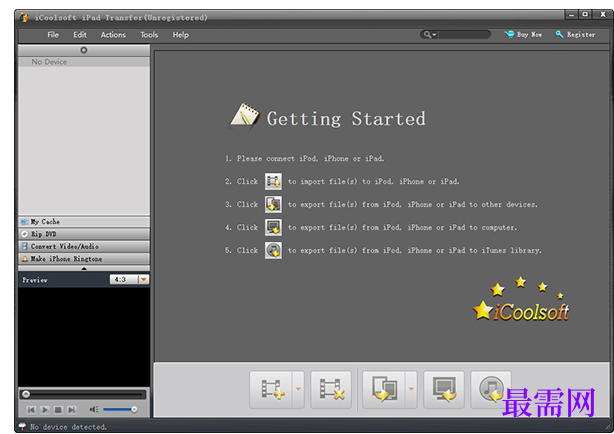Minimize the iCoolsoft window
This screenshot has height=434, width=614.
pos(571,15)
